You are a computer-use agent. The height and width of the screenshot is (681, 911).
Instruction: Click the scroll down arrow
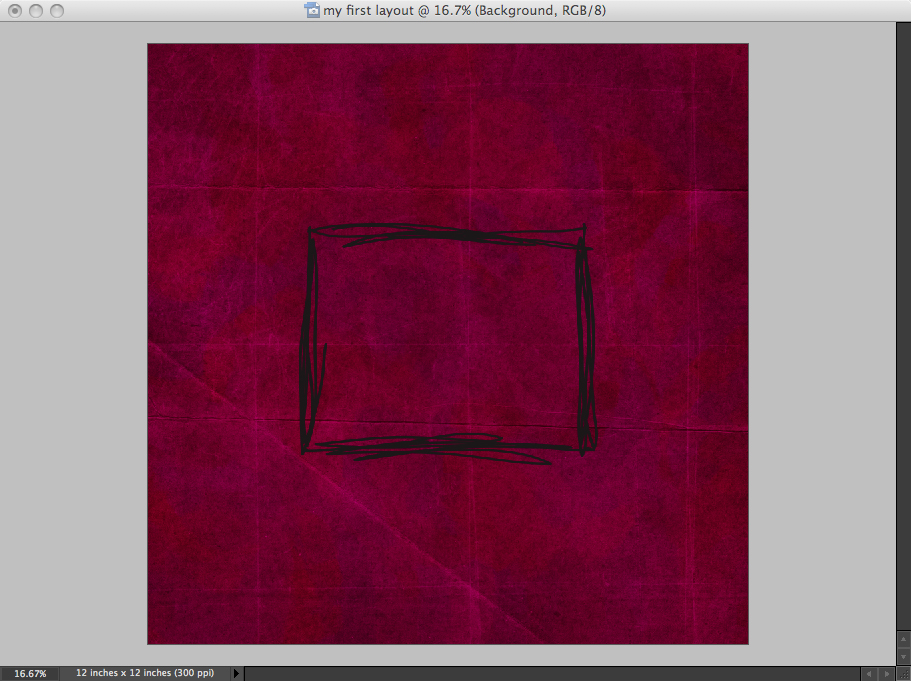click(903, 656)
